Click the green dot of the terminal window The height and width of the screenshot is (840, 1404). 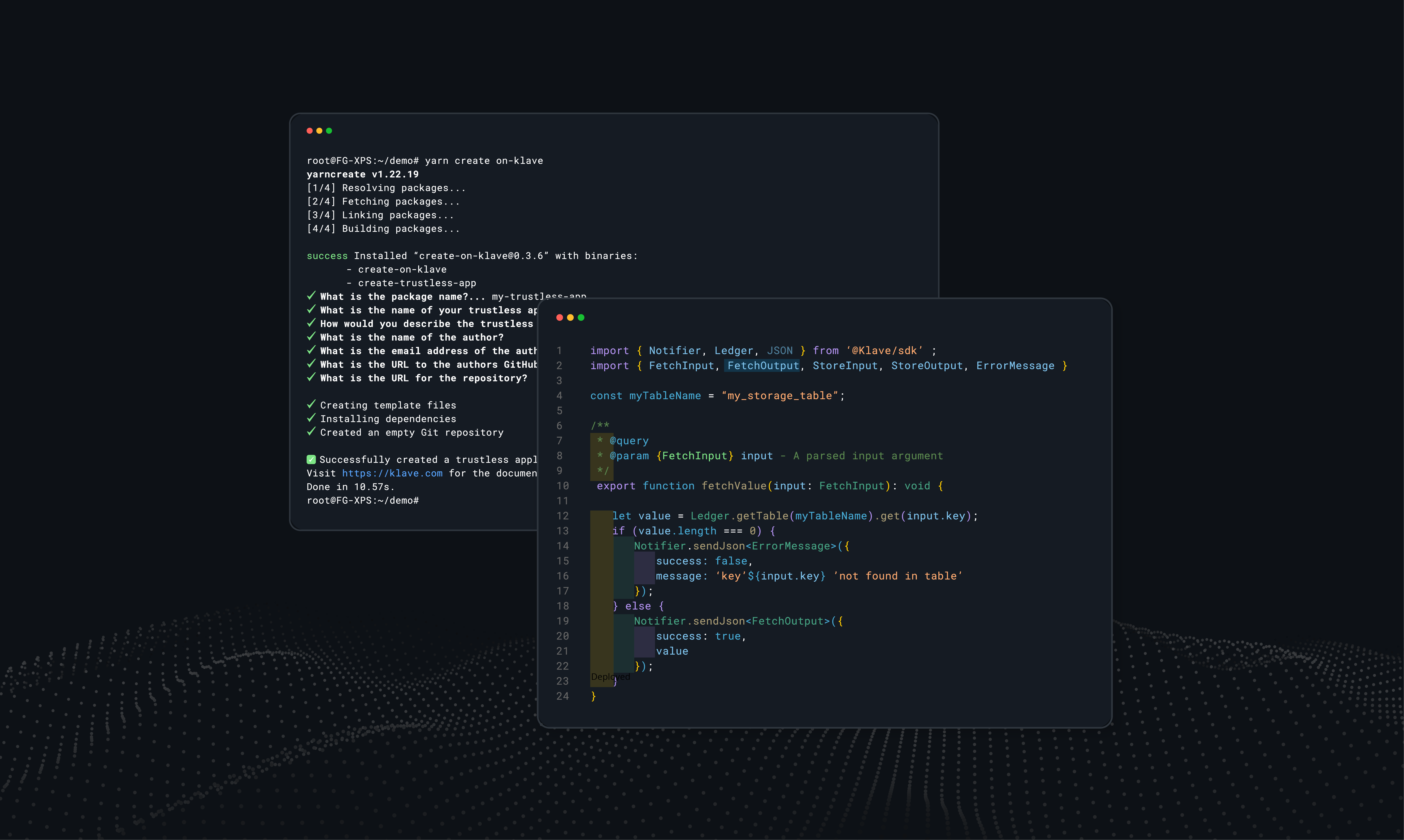[329, 131]
